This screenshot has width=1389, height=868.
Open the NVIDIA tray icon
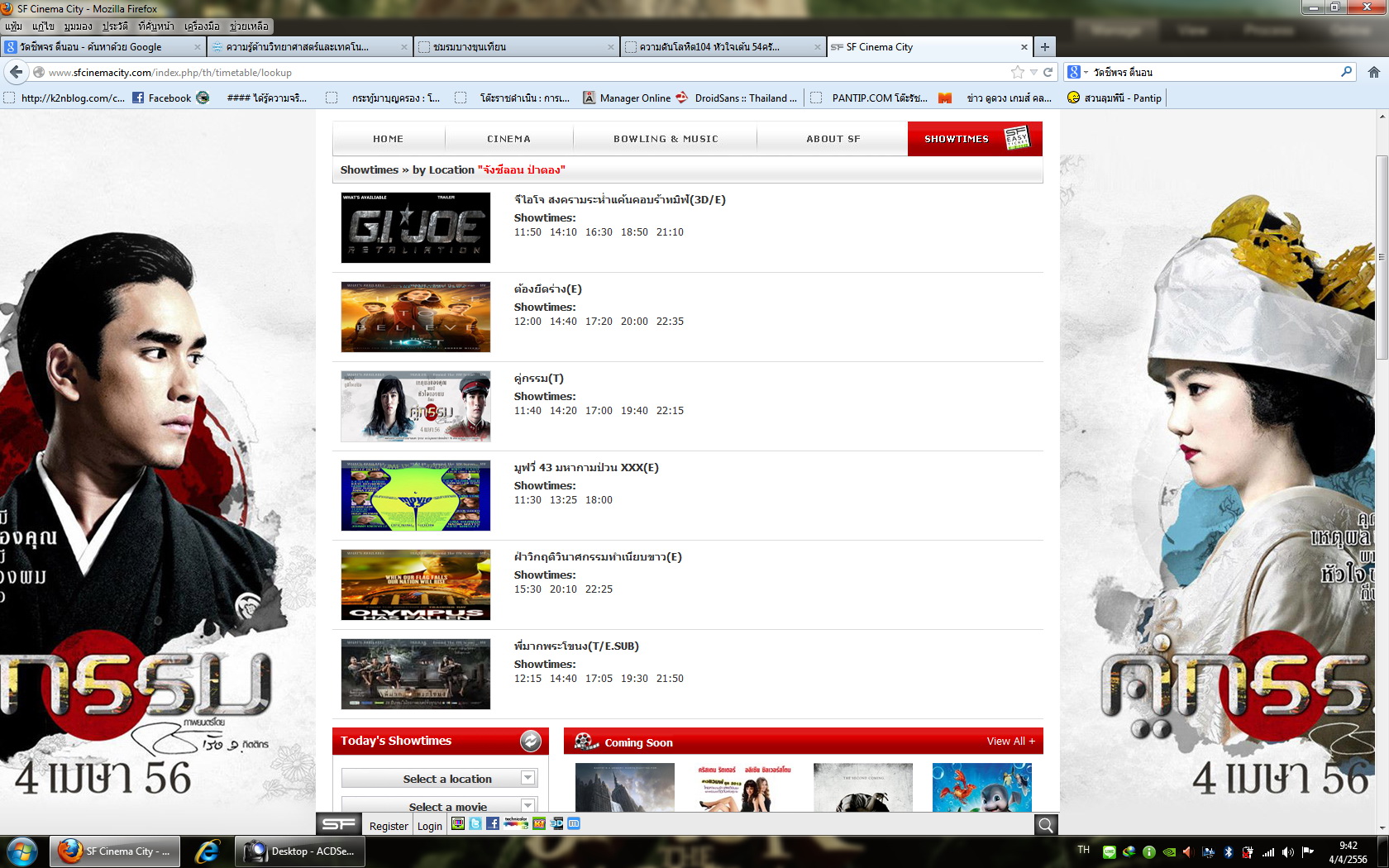pos(1168,852)
